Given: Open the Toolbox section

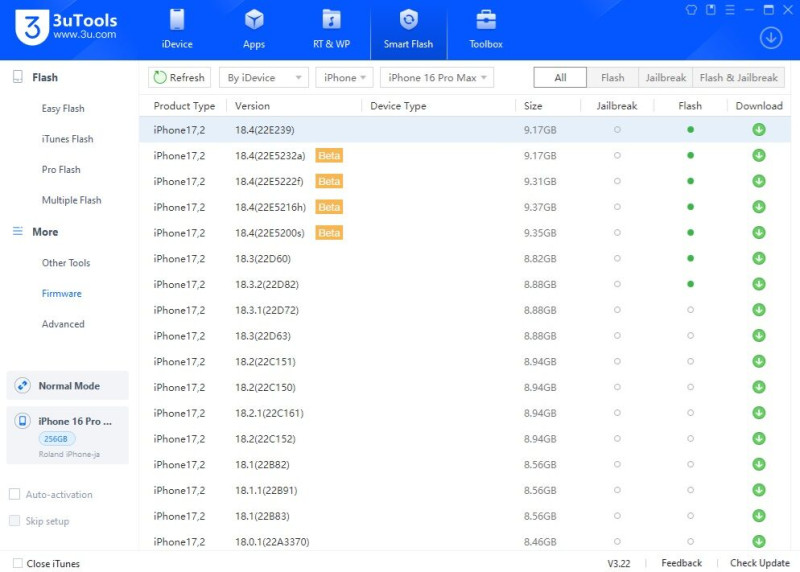Looking at the screenshot, I should [x=486, y=30].
